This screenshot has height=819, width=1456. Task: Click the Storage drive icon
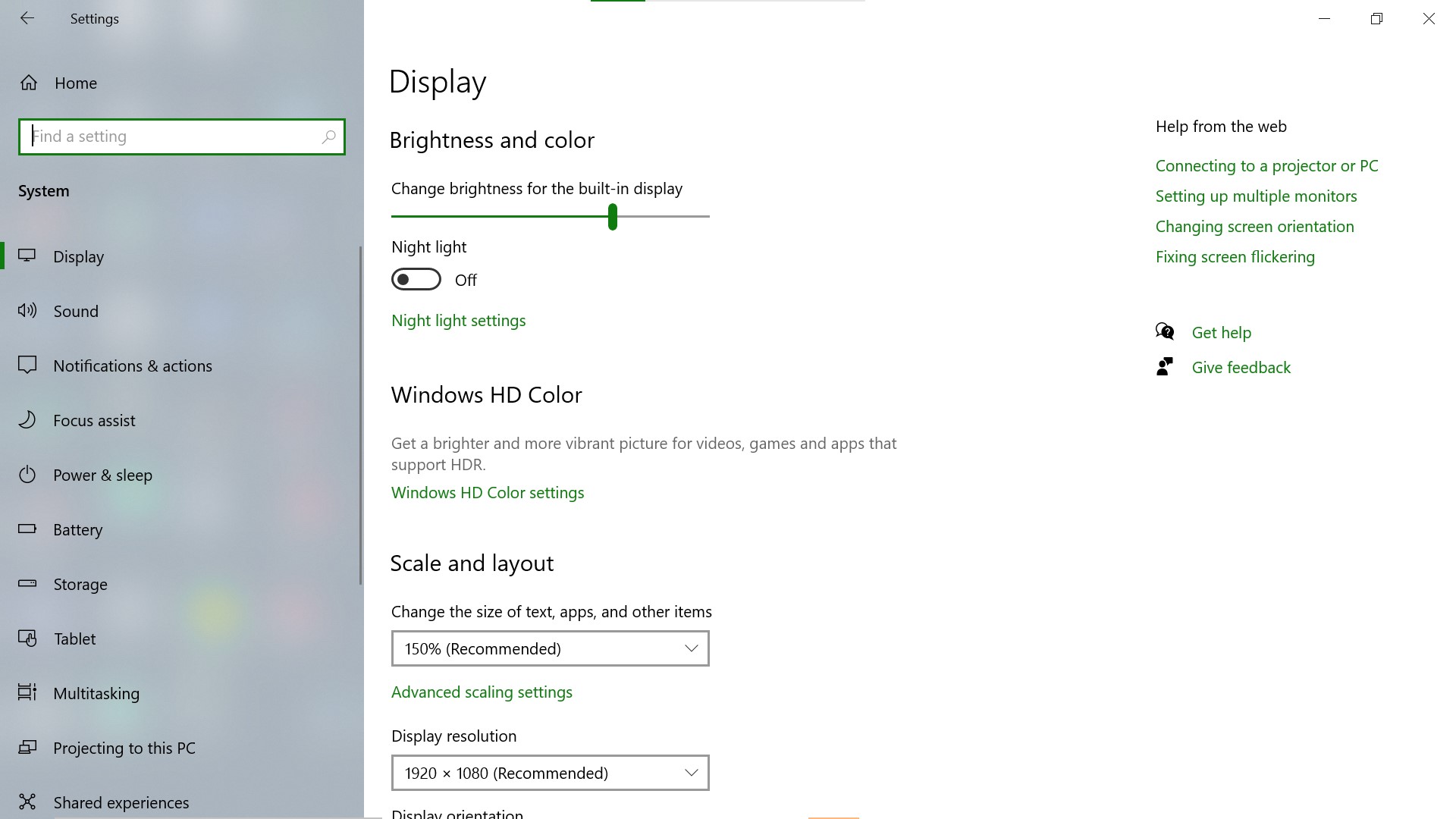coord(27,583)
